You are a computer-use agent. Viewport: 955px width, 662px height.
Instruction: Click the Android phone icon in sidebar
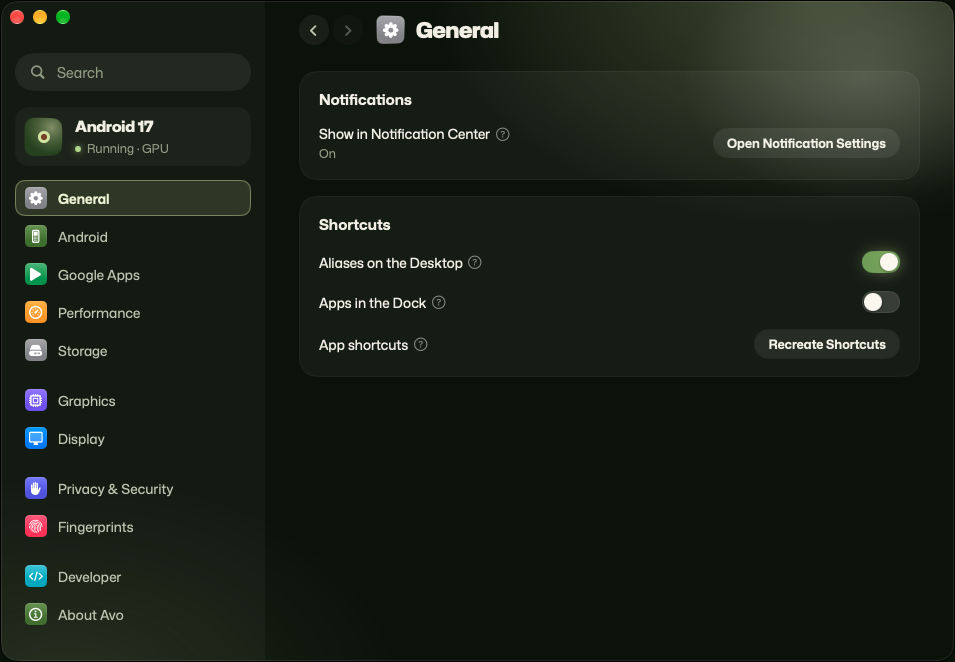36,236
